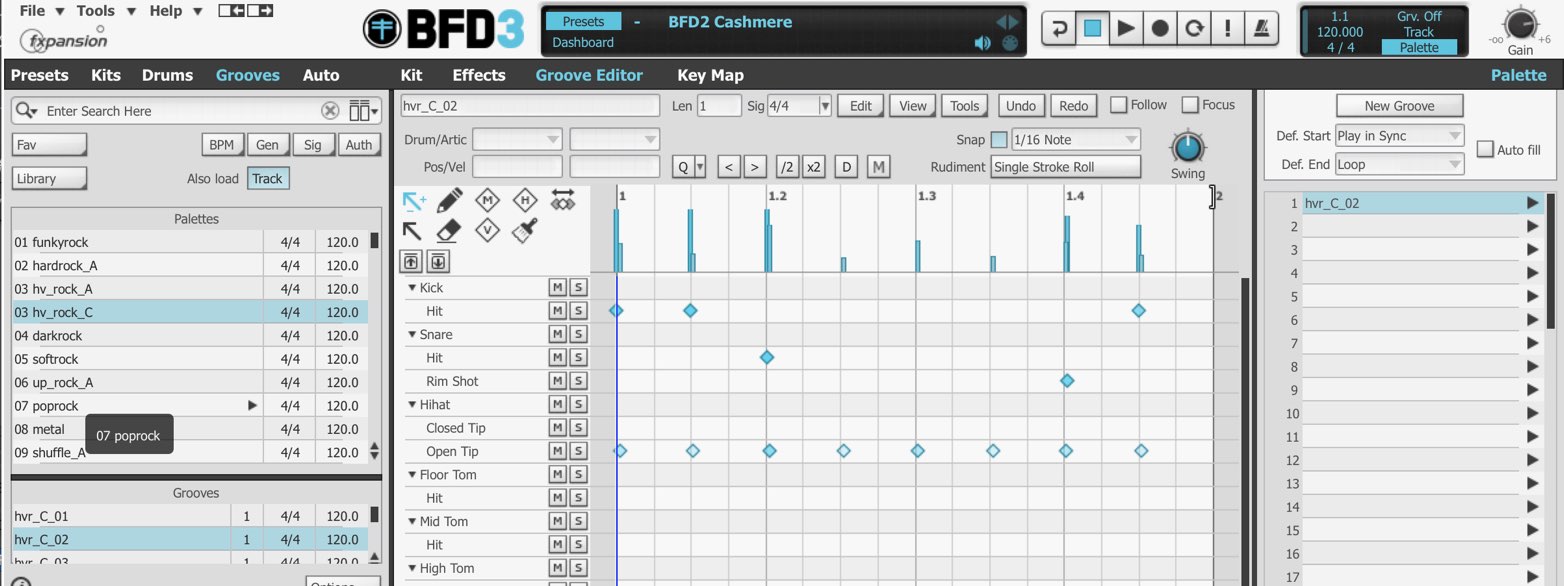The height and width of the screenshot is (586, 1564).
Task: Enable the Auto fill checkbox
Action: tap(1485, 149)
